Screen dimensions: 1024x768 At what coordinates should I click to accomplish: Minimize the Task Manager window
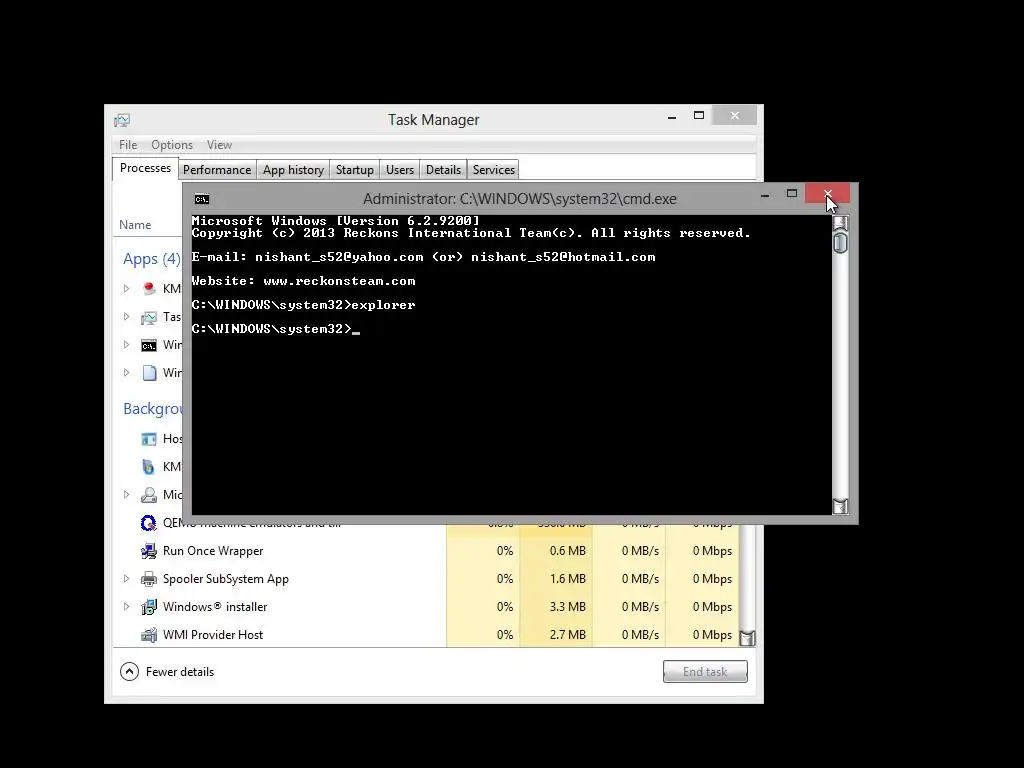672,116
